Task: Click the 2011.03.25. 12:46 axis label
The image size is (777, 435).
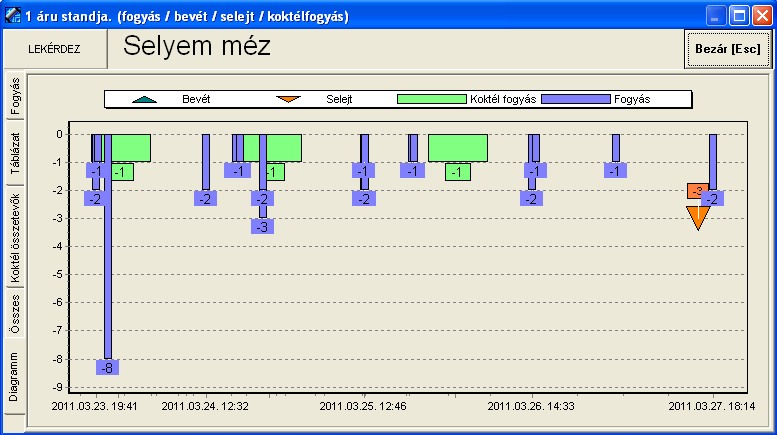Action: (x=363, y=406)
